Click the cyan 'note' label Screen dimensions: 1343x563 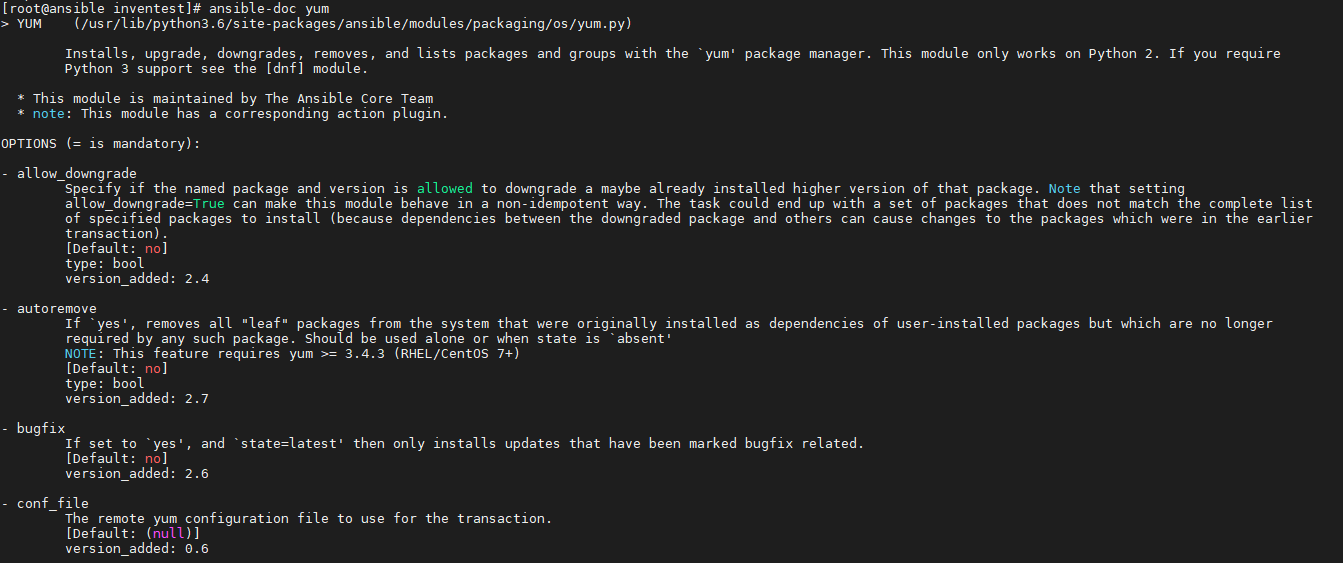pyautogui.click(x=49, y=114)
